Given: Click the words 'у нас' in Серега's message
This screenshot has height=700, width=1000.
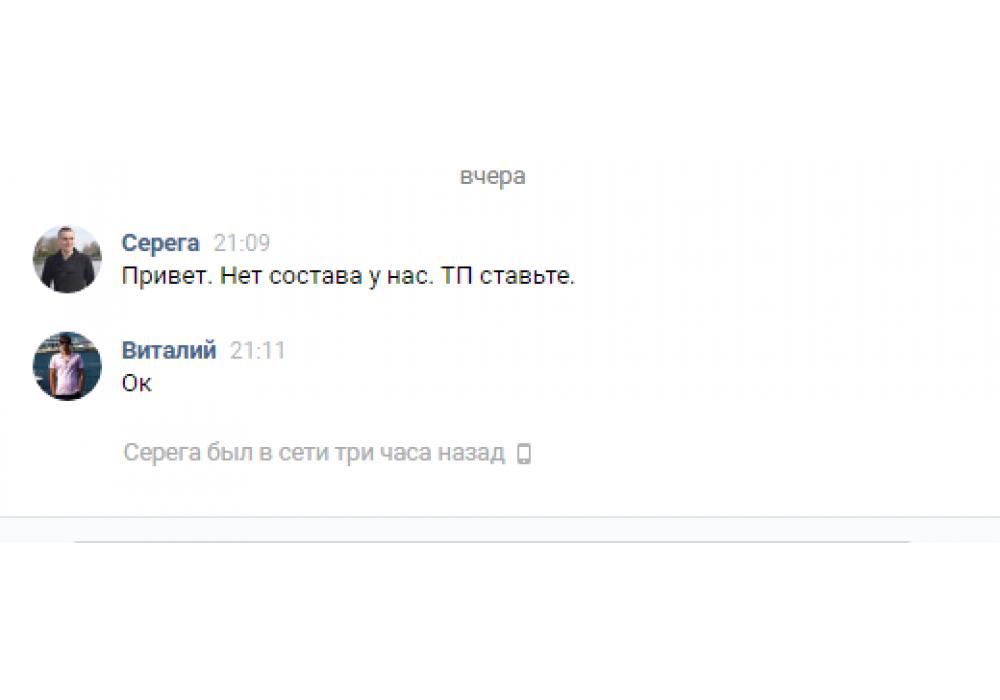Looking at the screenshot, I should (401, 276).
